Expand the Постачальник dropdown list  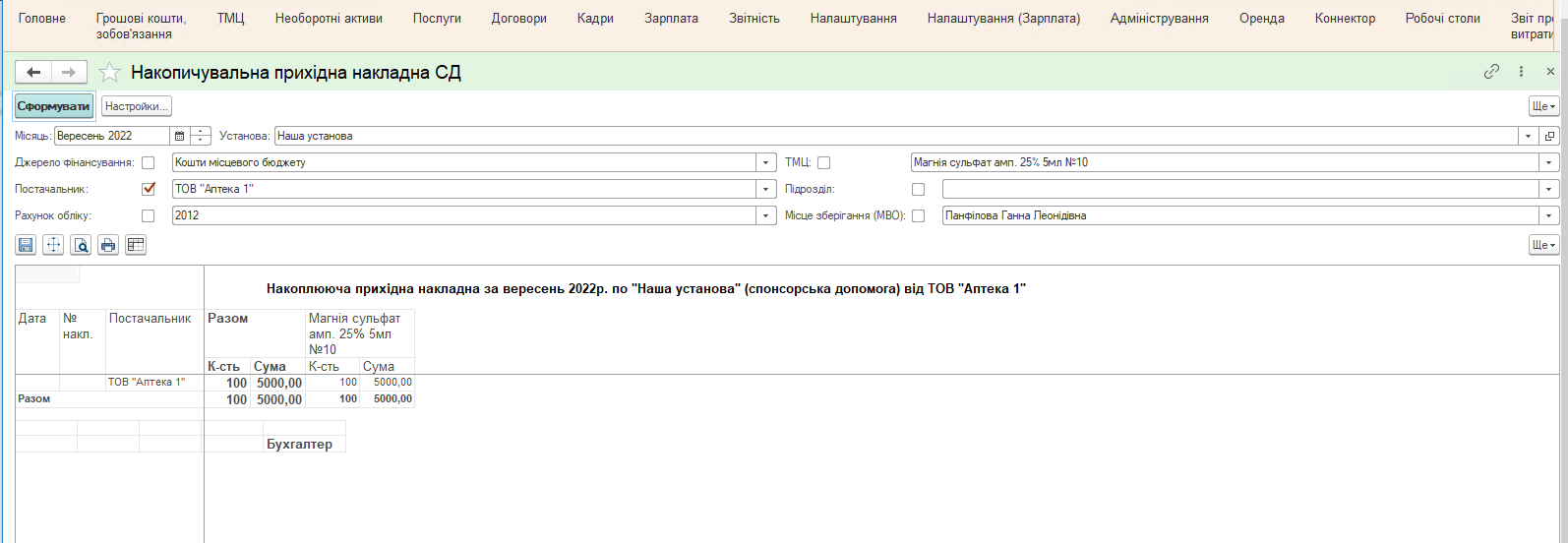coord(766,189)
